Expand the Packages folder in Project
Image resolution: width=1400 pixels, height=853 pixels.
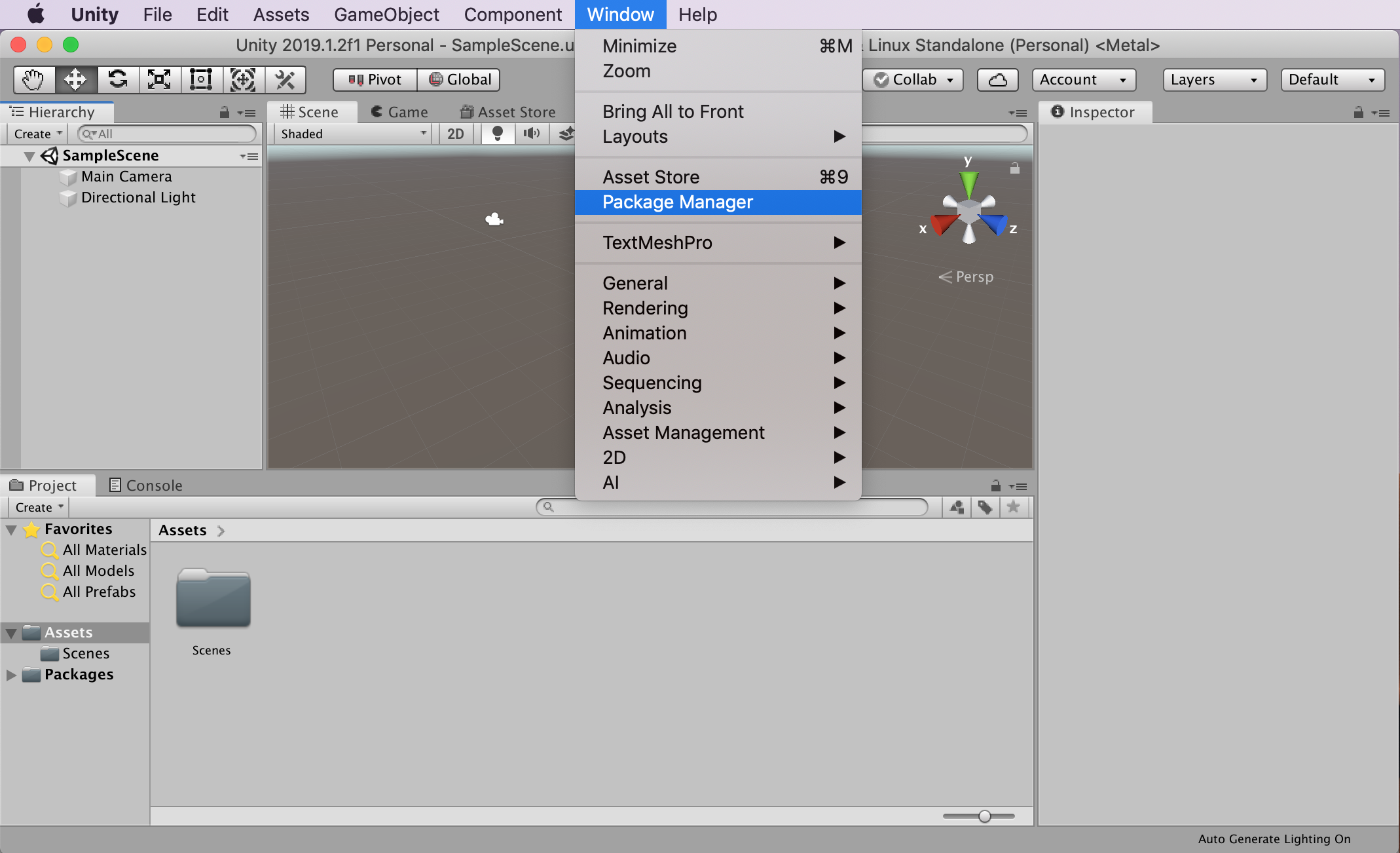coord(11,675)
